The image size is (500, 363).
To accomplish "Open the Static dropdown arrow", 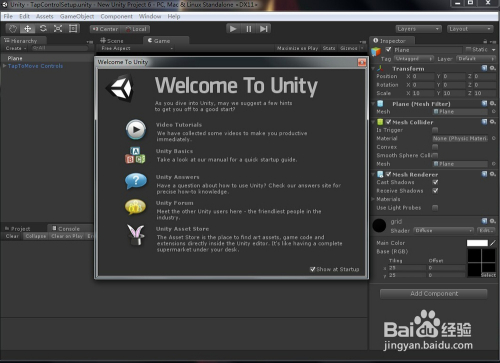I will tap(493, 50).
